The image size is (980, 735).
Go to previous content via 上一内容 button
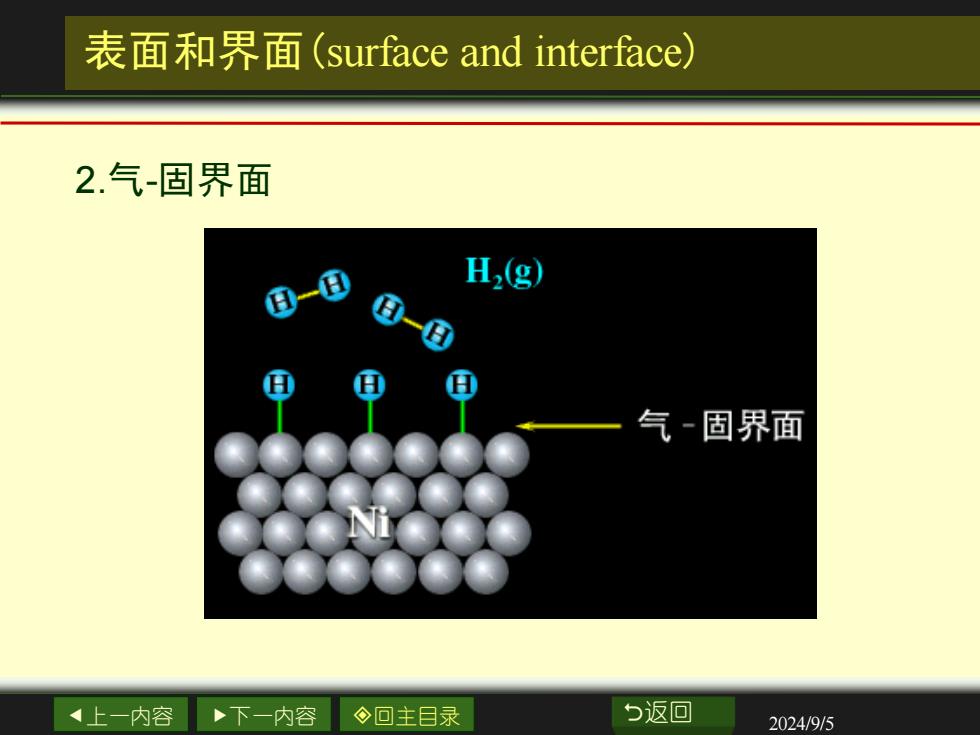coord(121,714)
